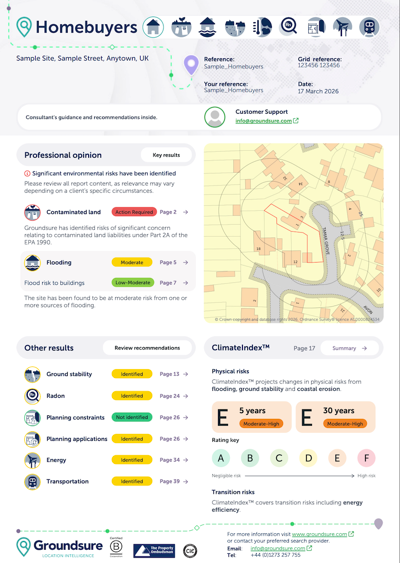Screen dimensions: 400x563
Task: Click the warning icon beside significant environmental risks
Action: [27, 173]
